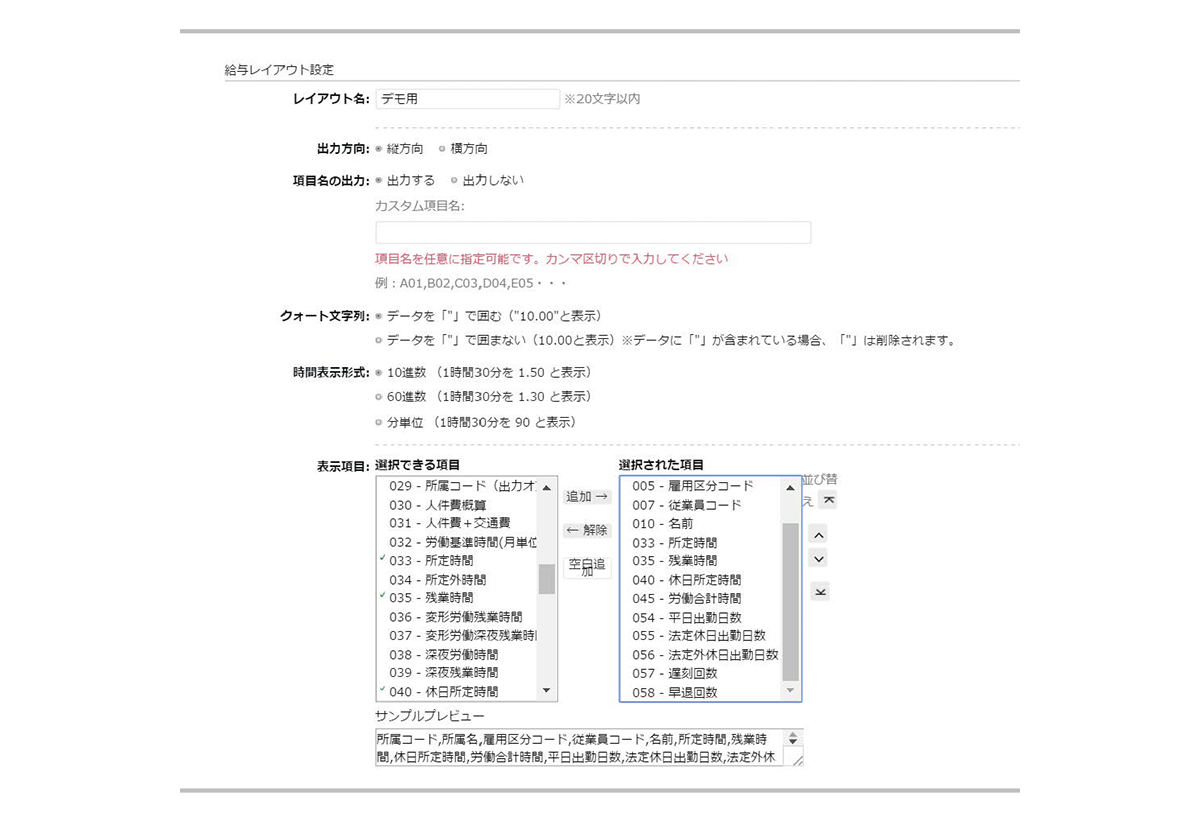Select available item 034 - 所定外時間
The width and height of the screenshot is (1200, 826).
(x=458, y=580)
